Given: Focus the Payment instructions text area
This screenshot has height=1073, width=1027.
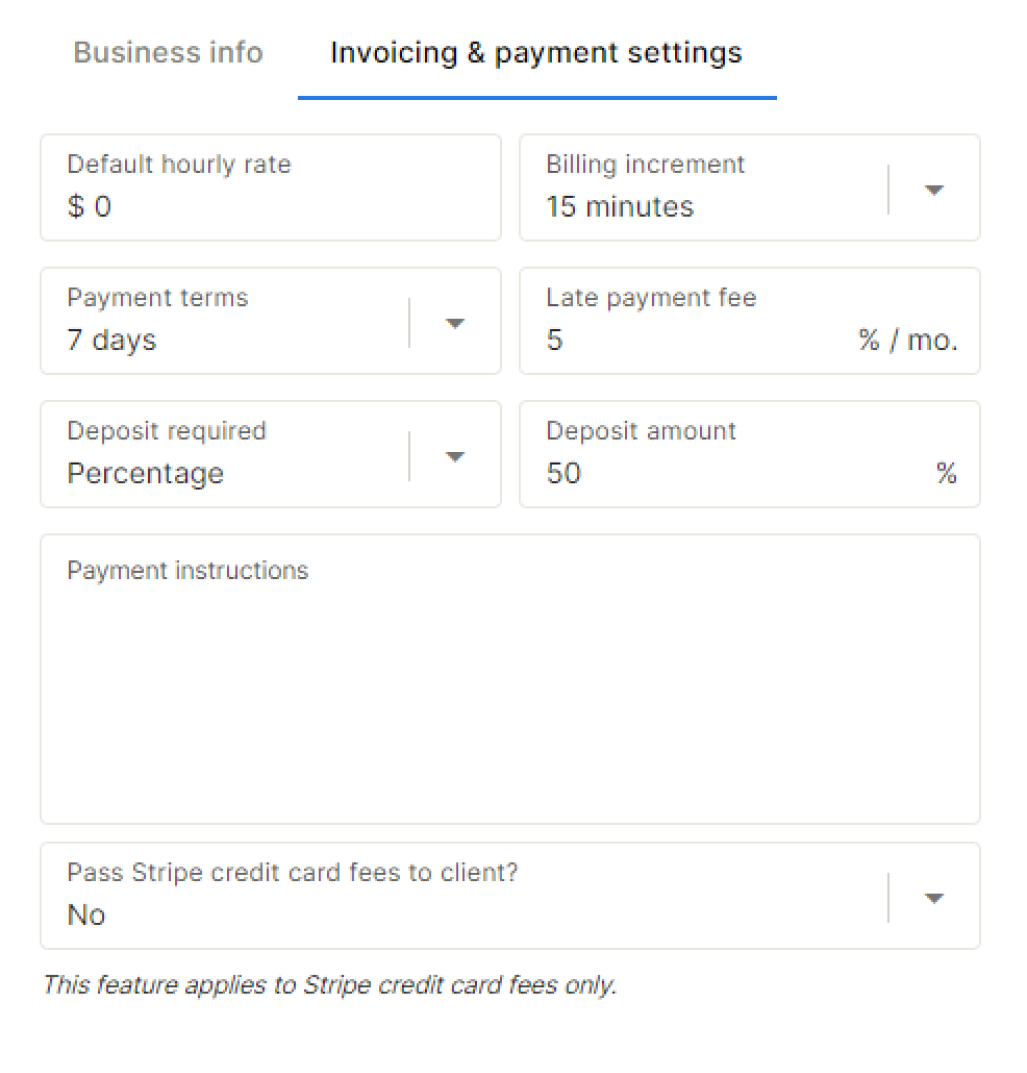Looking at the screenshot, I should pos(510,680).
